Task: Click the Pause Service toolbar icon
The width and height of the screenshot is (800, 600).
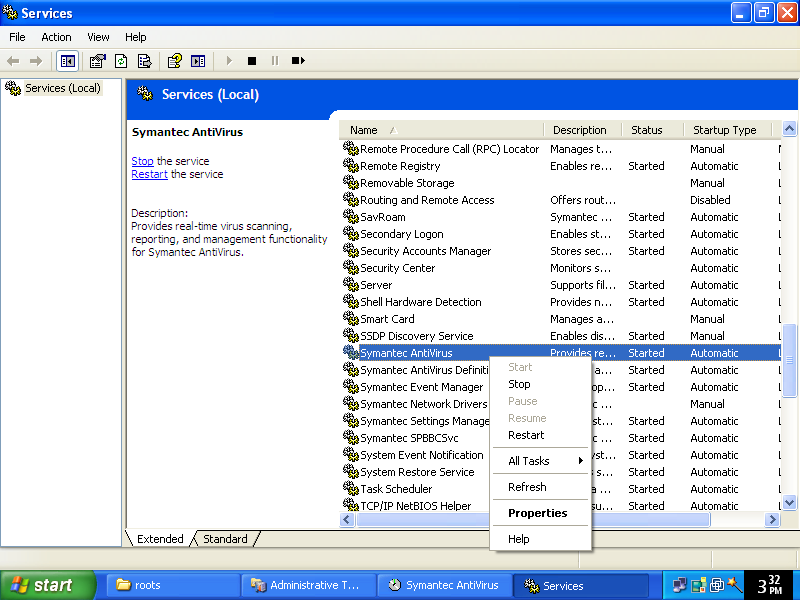Action: tap(275, 61)
